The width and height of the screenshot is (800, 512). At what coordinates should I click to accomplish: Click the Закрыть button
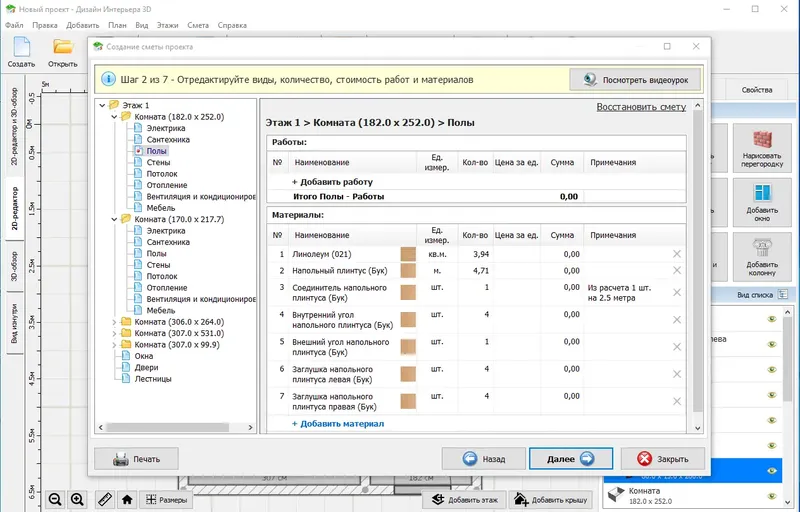663,459
